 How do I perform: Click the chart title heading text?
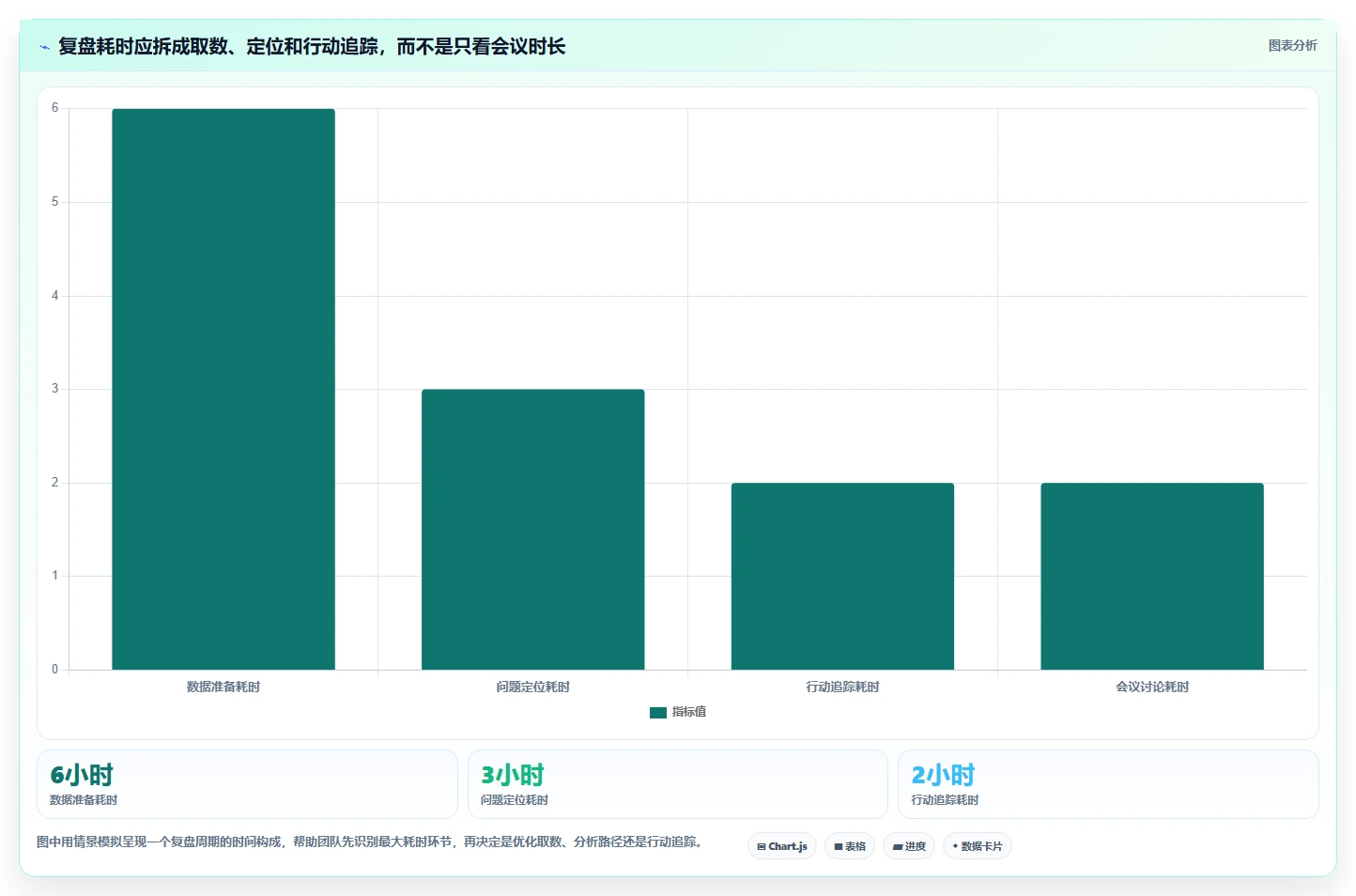tap(312, 46)
